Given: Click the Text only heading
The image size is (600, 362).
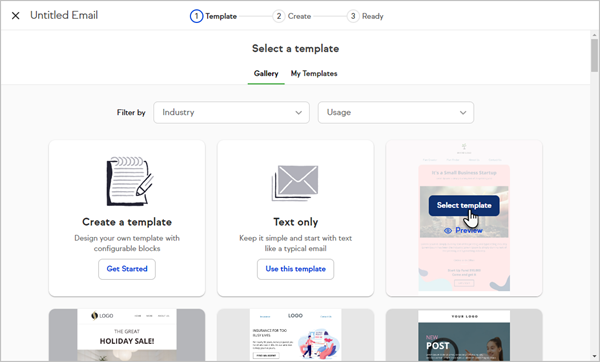Looking at the screenshot, I should pyautogui.click(x=295, y=222).
